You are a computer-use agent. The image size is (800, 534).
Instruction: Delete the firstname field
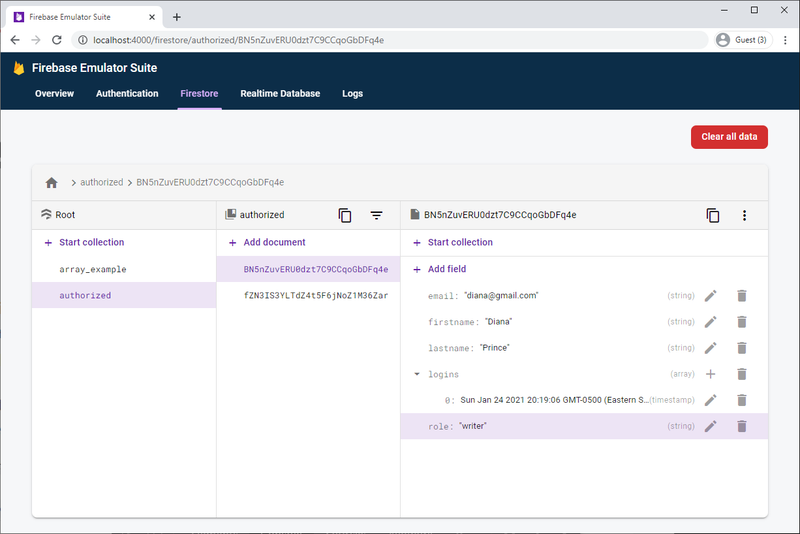[742, 322]
